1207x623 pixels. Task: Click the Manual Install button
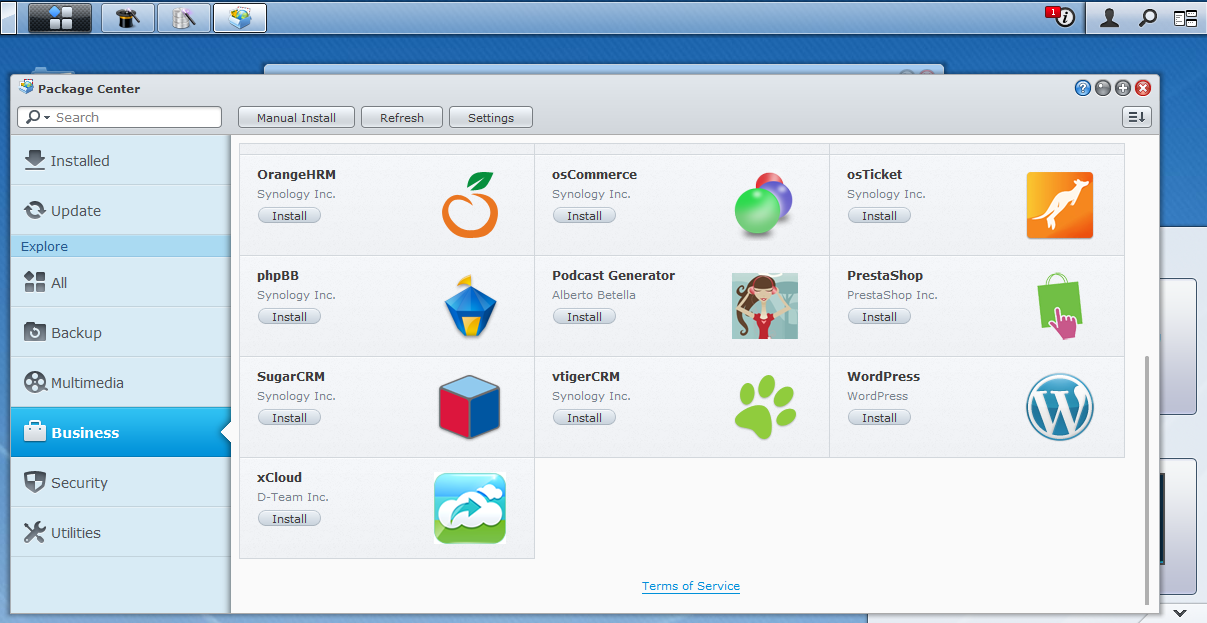(x=296, y=117)
